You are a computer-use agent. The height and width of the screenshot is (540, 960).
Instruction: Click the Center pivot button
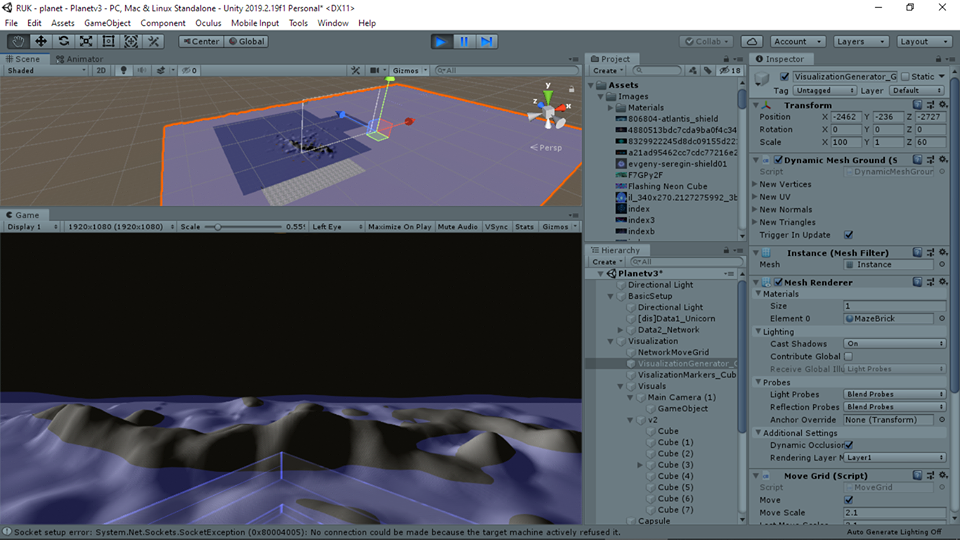tap(200, 41)
